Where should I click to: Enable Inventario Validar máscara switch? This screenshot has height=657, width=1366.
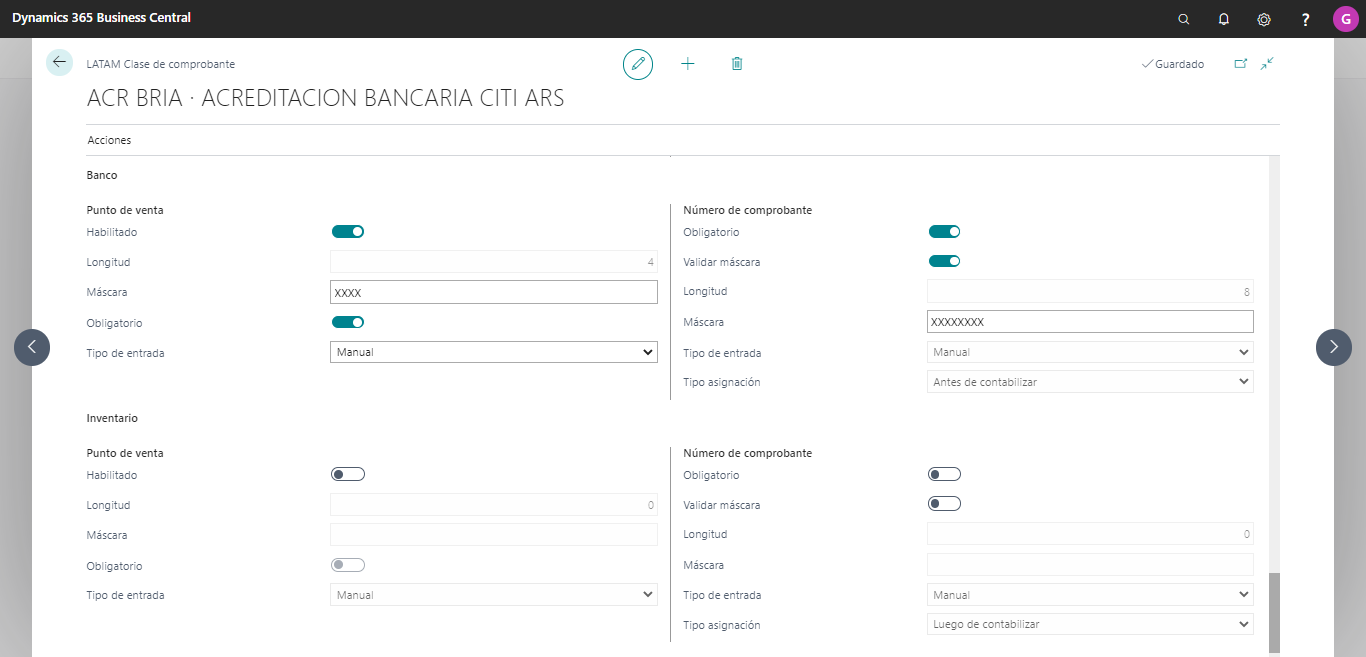(944, 504)
